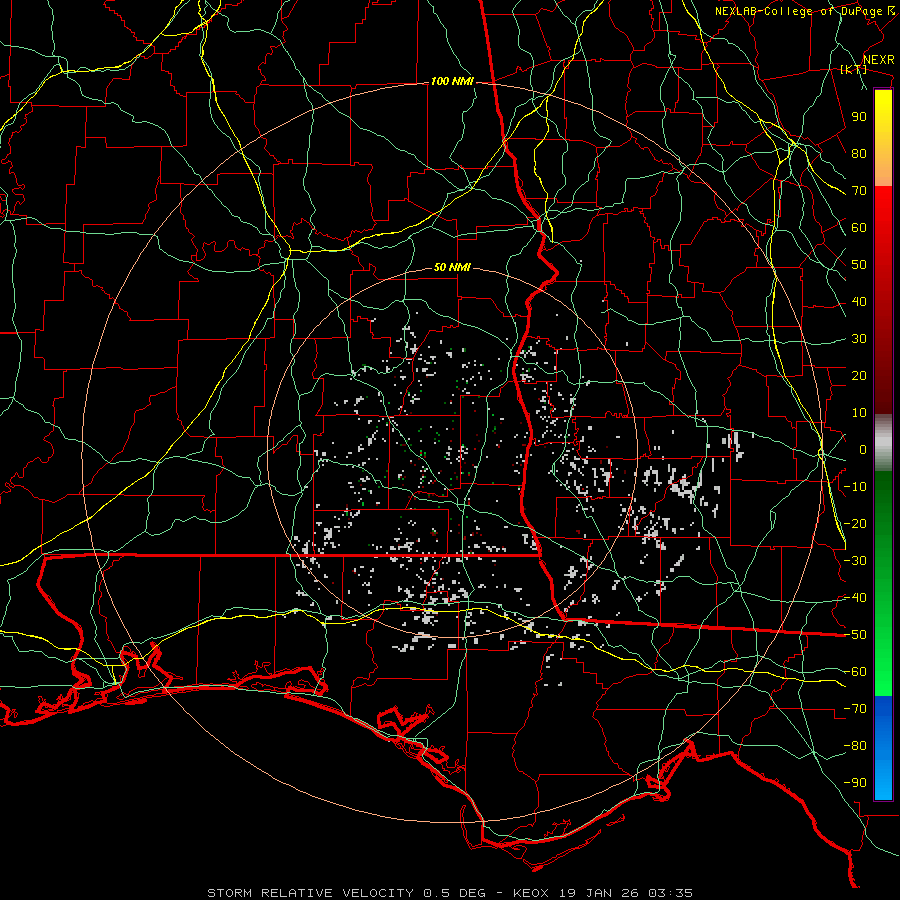The width and height of the screenshot is (900, 900).
Task: Click the "03:35" timestamp in the caption
Action: point(671,893)
